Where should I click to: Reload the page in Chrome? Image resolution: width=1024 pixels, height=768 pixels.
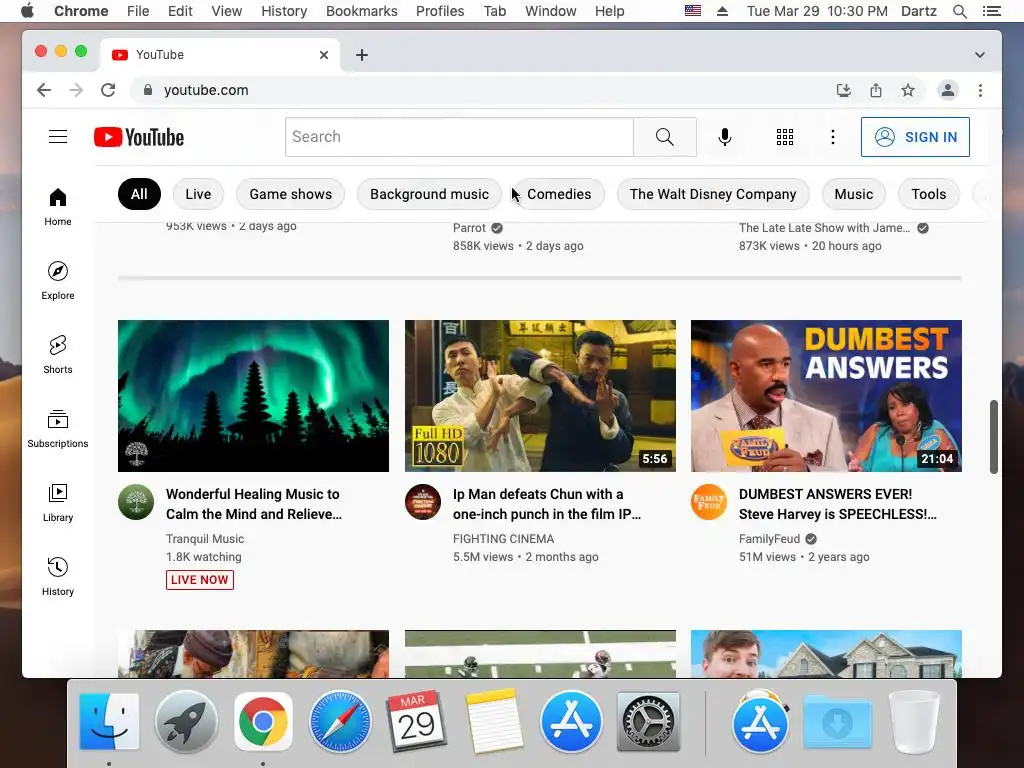(x=108, y=90)
